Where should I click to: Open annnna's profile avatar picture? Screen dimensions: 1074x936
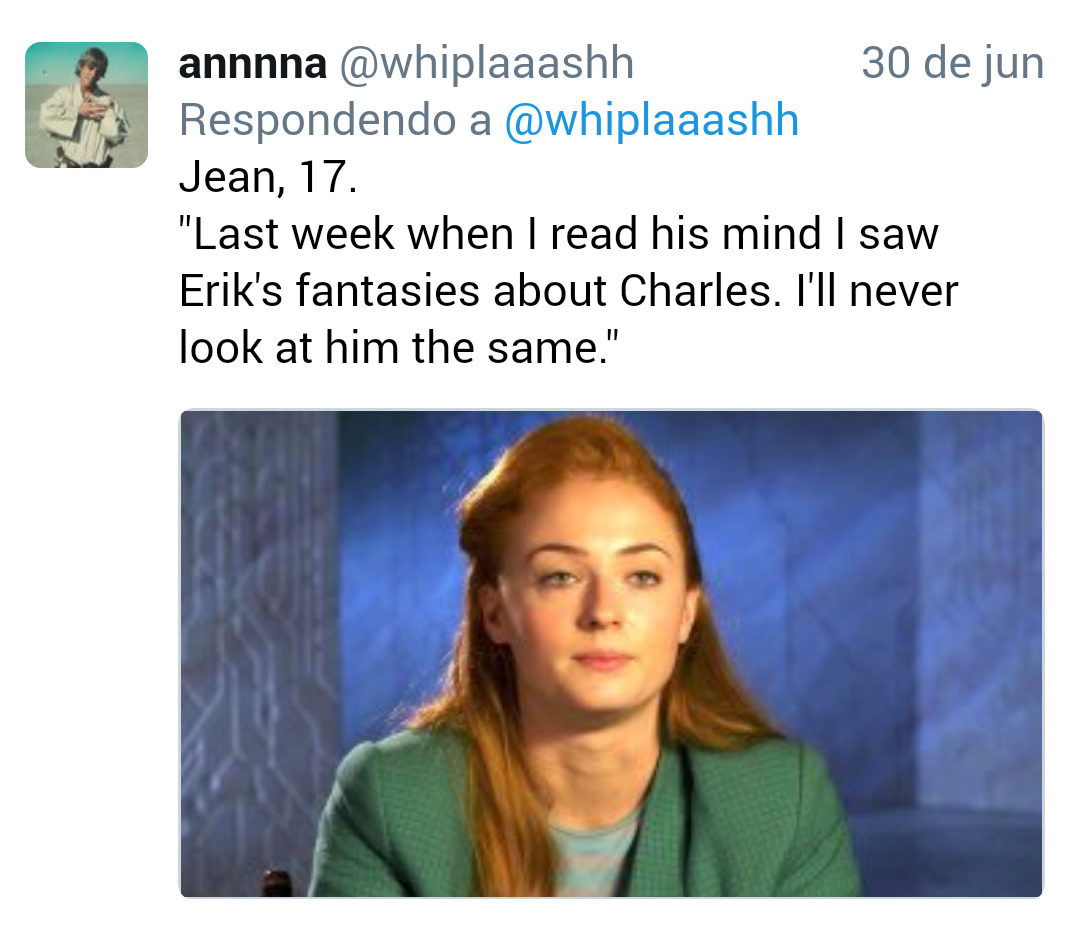(x=86, y=104)
